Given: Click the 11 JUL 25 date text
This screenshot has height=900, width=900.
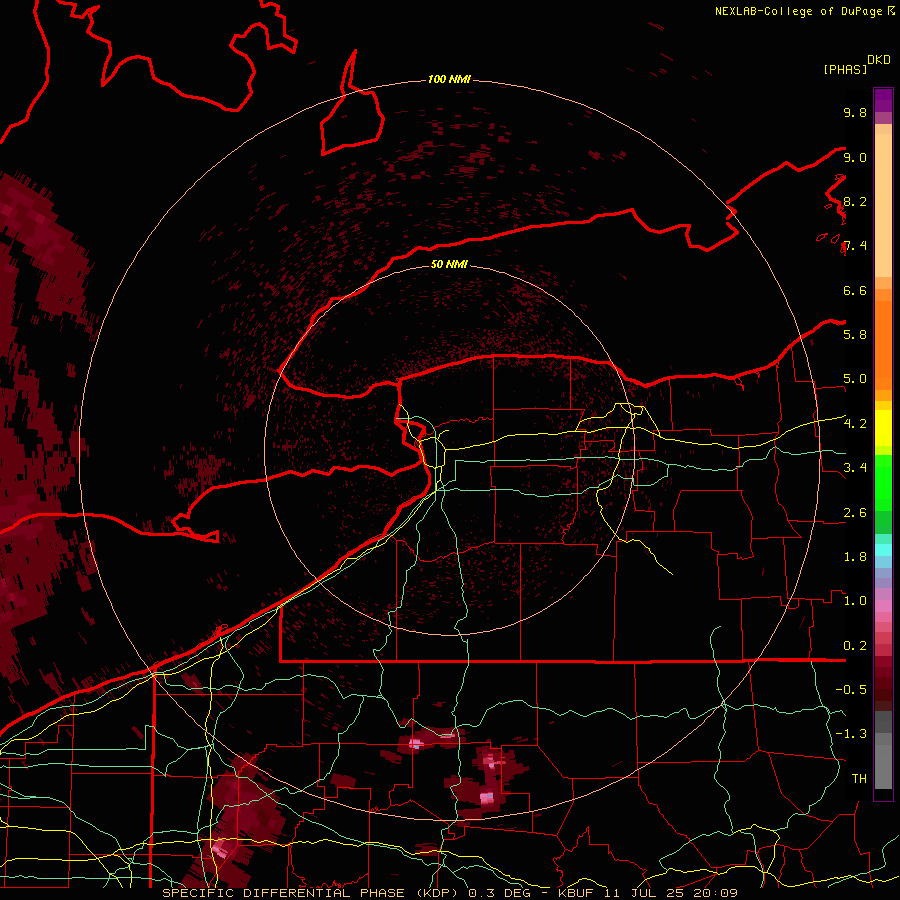Looking at the screenshot, I should click(645, 893).
